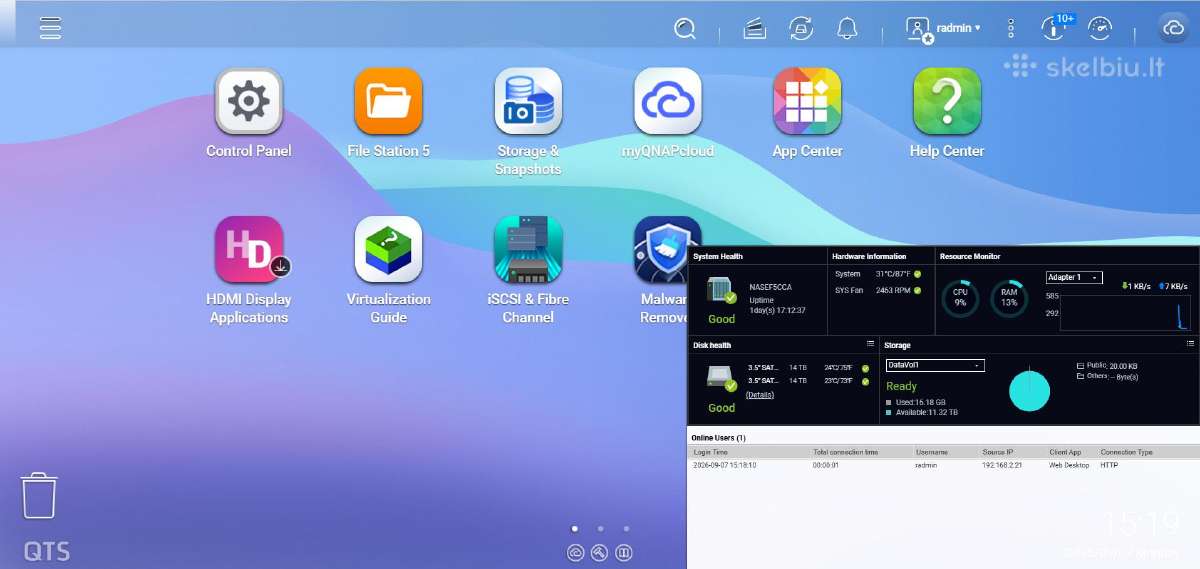Select second disk row 23°C/73°F
1200x569 pixels.
click(808, 381)
